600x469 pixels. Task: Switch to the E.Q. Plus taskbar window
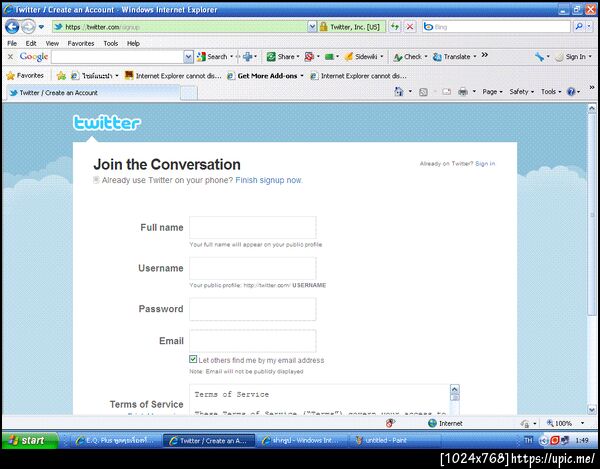[x=114, y=441]
